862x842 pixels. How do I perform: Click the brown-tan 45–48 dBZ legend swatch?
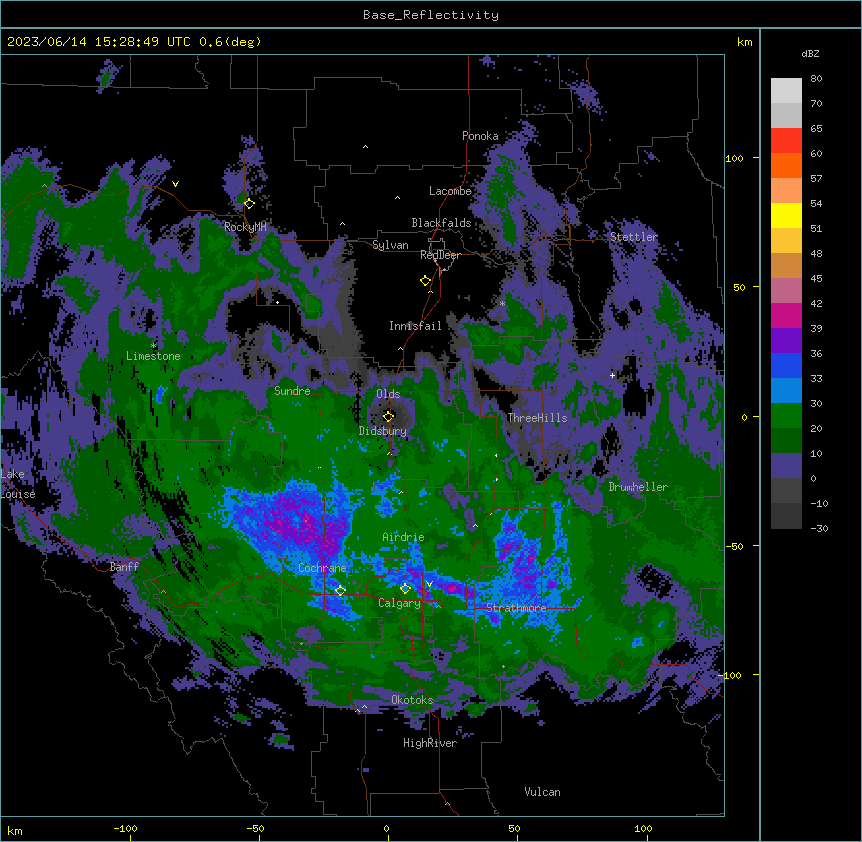click(x=786, y=265)
